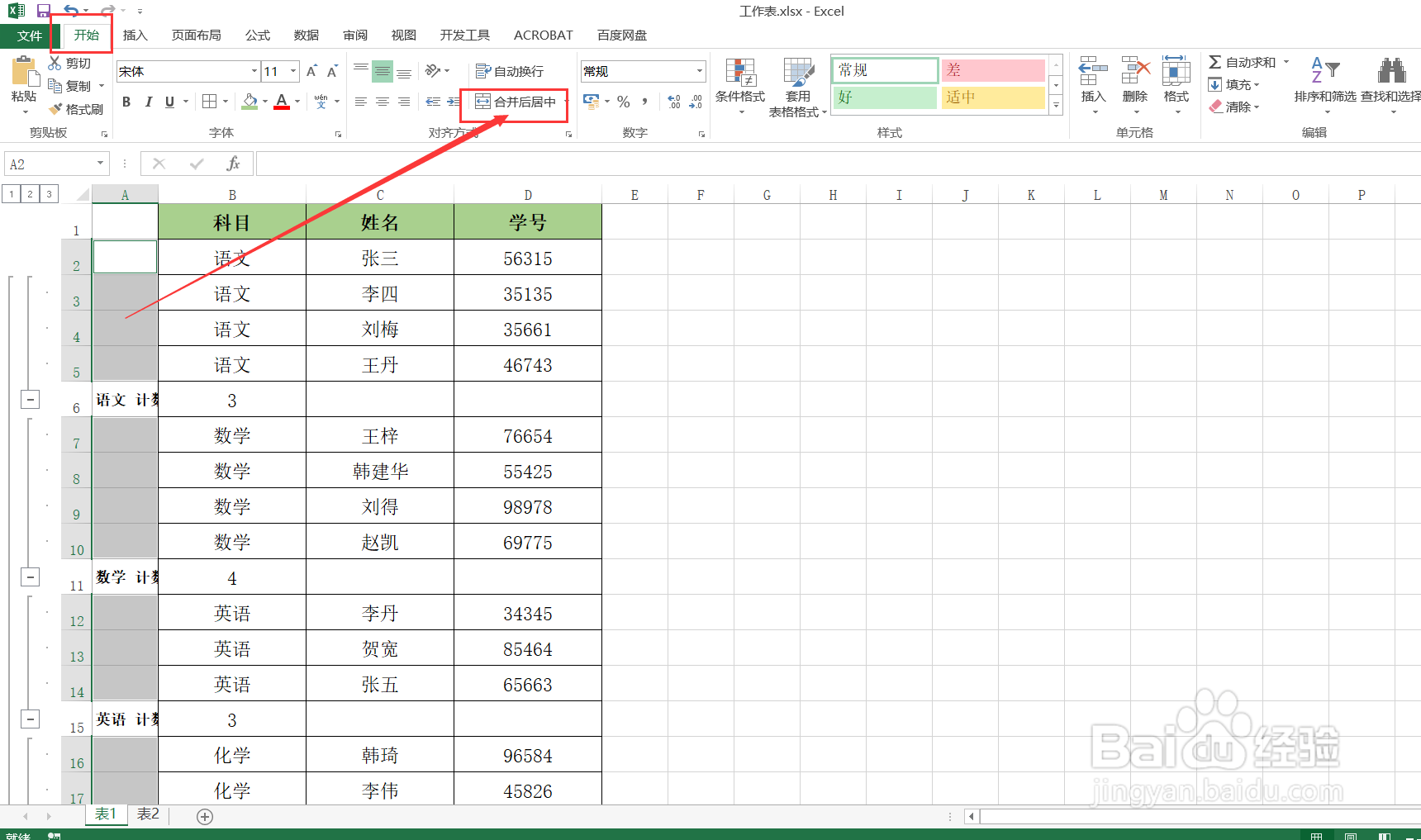Toggle Italic formatting
1421x840 pixels.
tap(149, 102)
